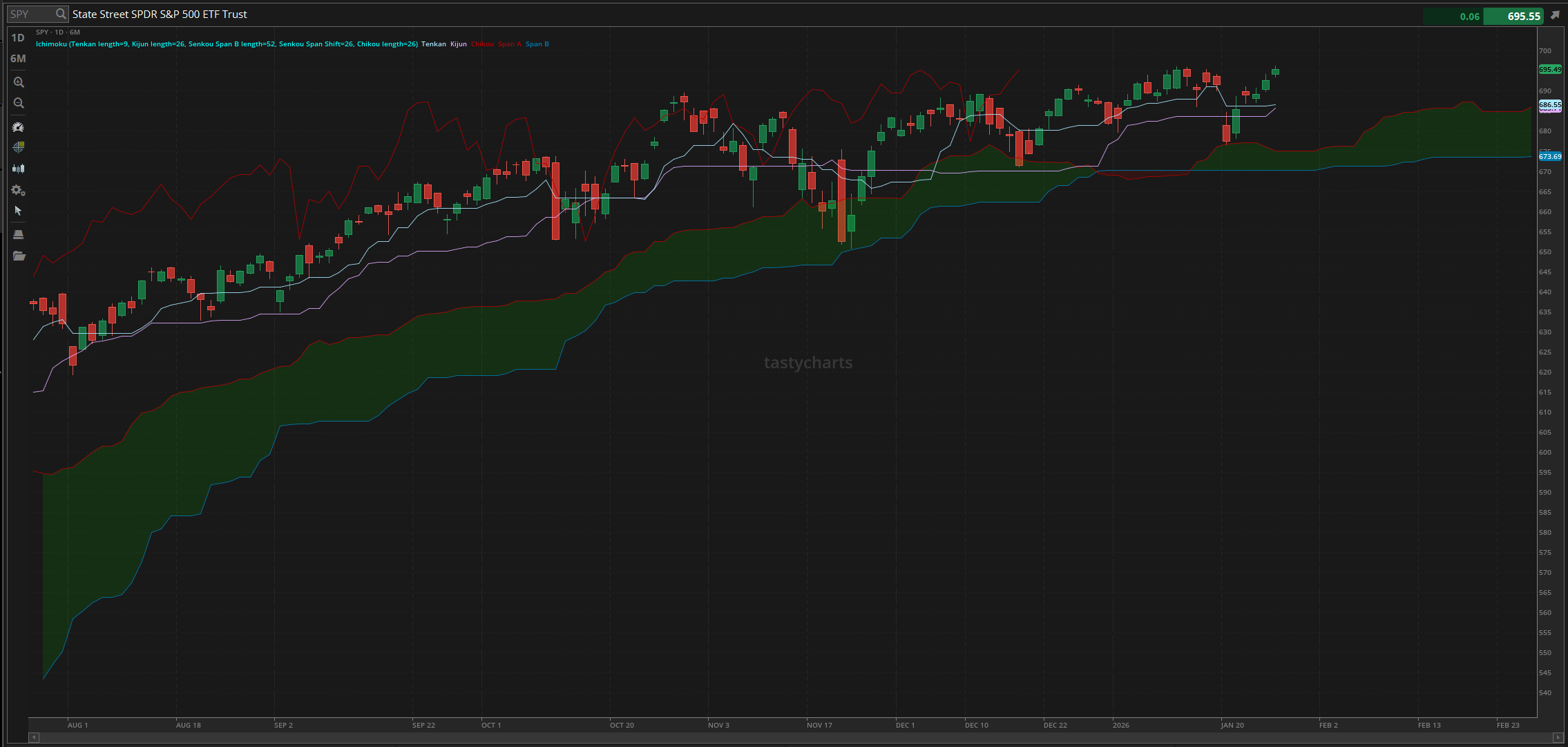Open the 1D interval selector
The image size is (1568, 747).
18,38
